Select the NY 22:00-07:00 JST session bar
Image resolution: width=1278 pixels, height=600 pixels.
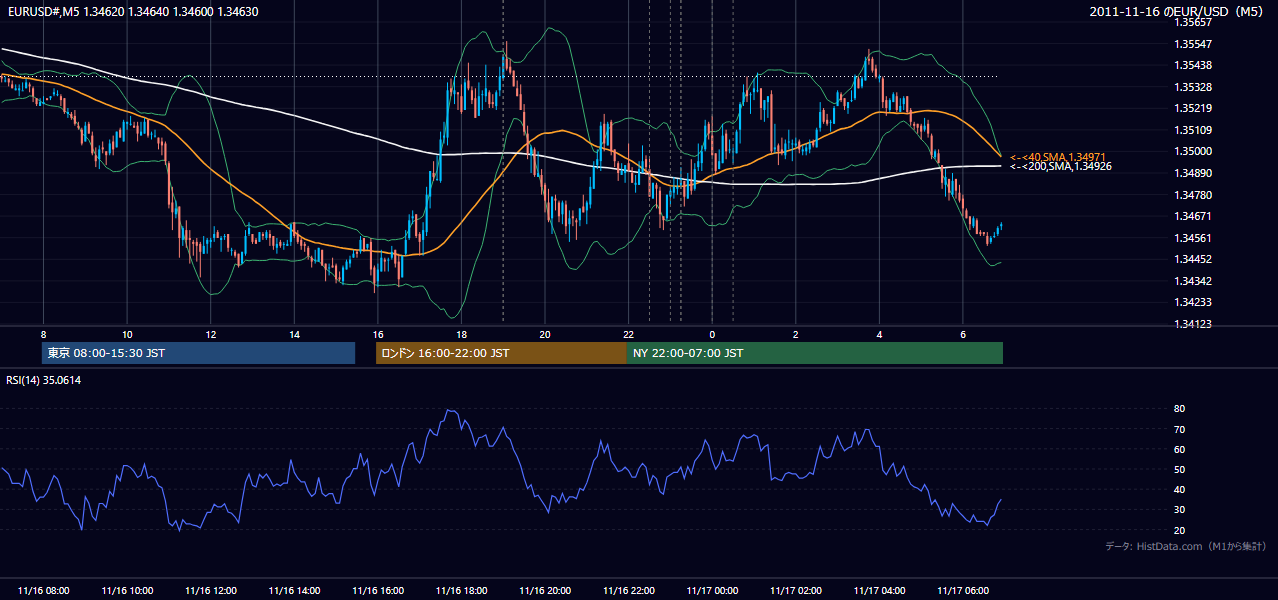pos(815,353)
